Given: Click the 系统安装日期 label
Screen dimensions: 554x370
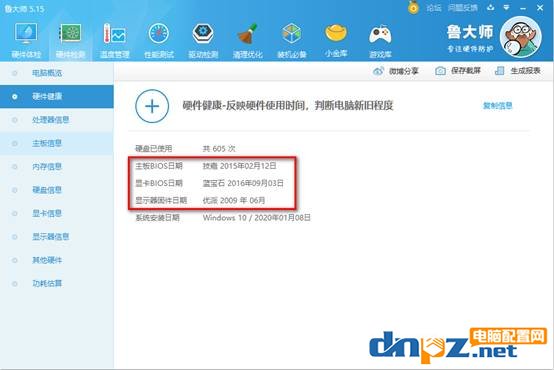Looking at the screenshot, I should tap(157, 218).
